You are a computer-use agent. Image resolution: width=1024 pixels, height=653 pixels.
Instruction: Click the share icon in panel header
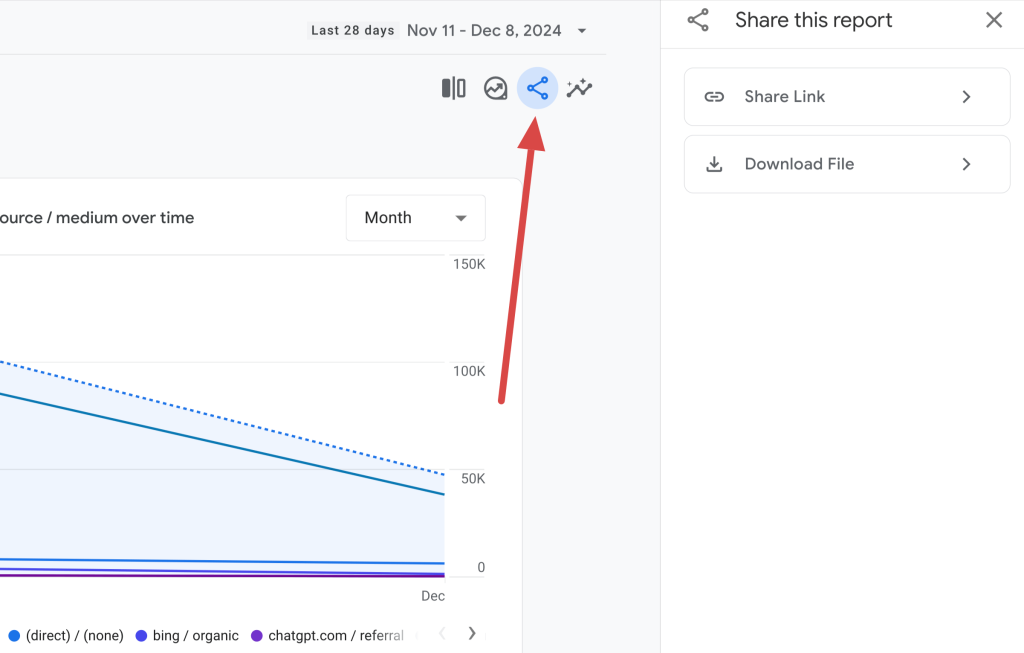pos(698,20)
